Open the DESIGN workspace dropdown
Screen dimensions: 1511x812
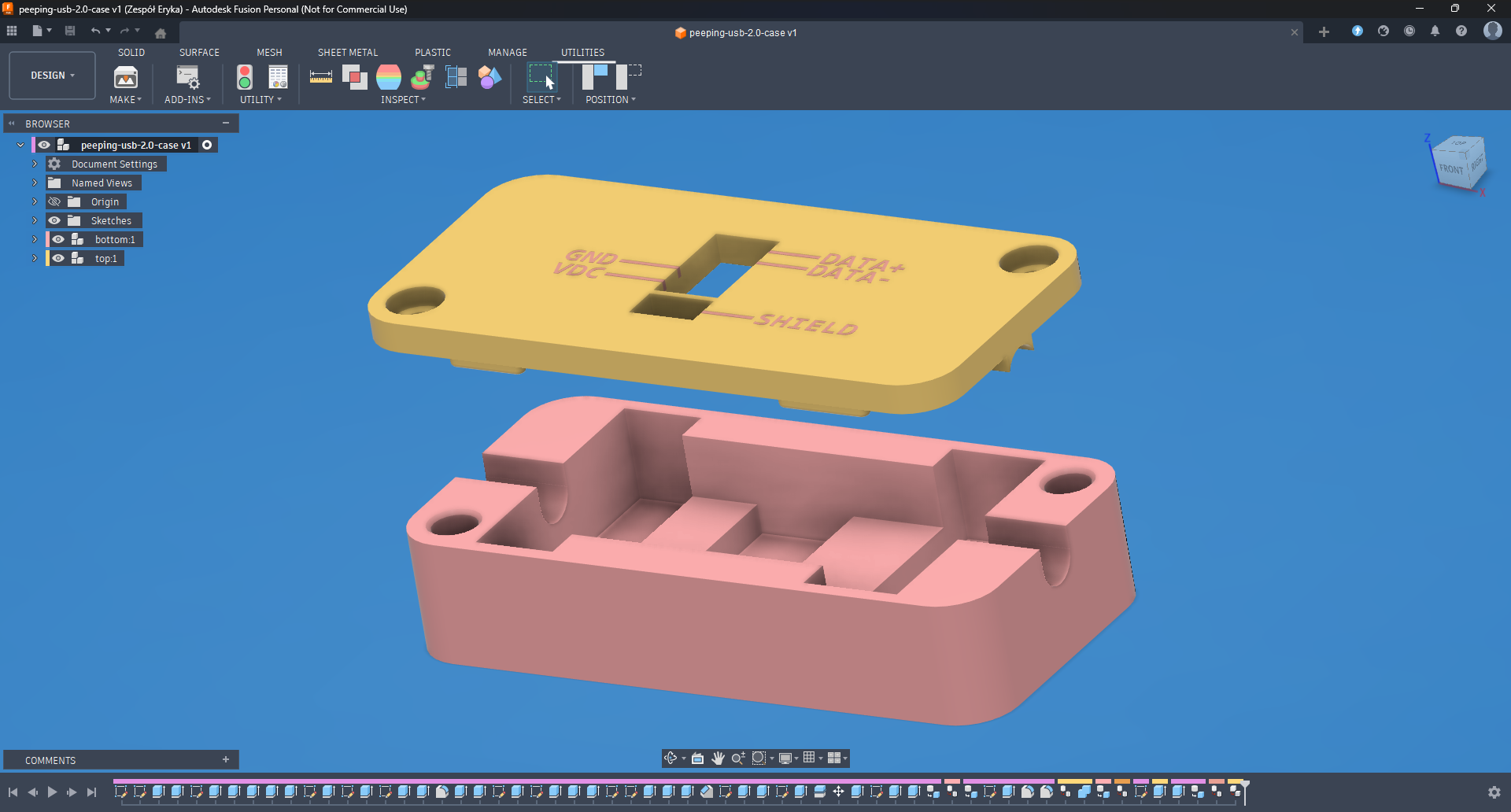pyautogui.click(x=51, y=76)
